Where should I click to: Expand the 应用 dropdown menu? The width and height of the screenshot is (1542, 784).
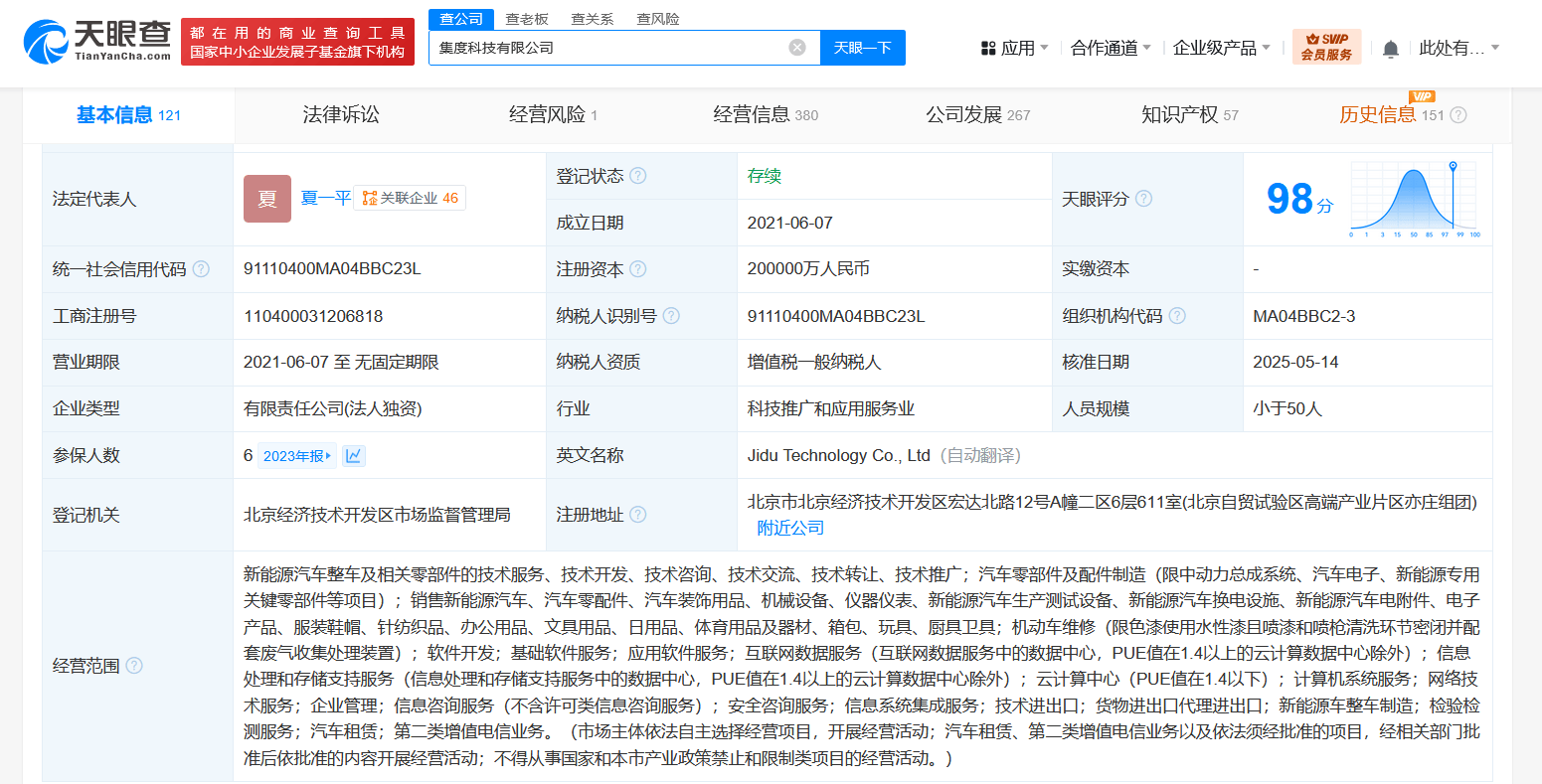pyautogui.click(x=1014, y=48)
